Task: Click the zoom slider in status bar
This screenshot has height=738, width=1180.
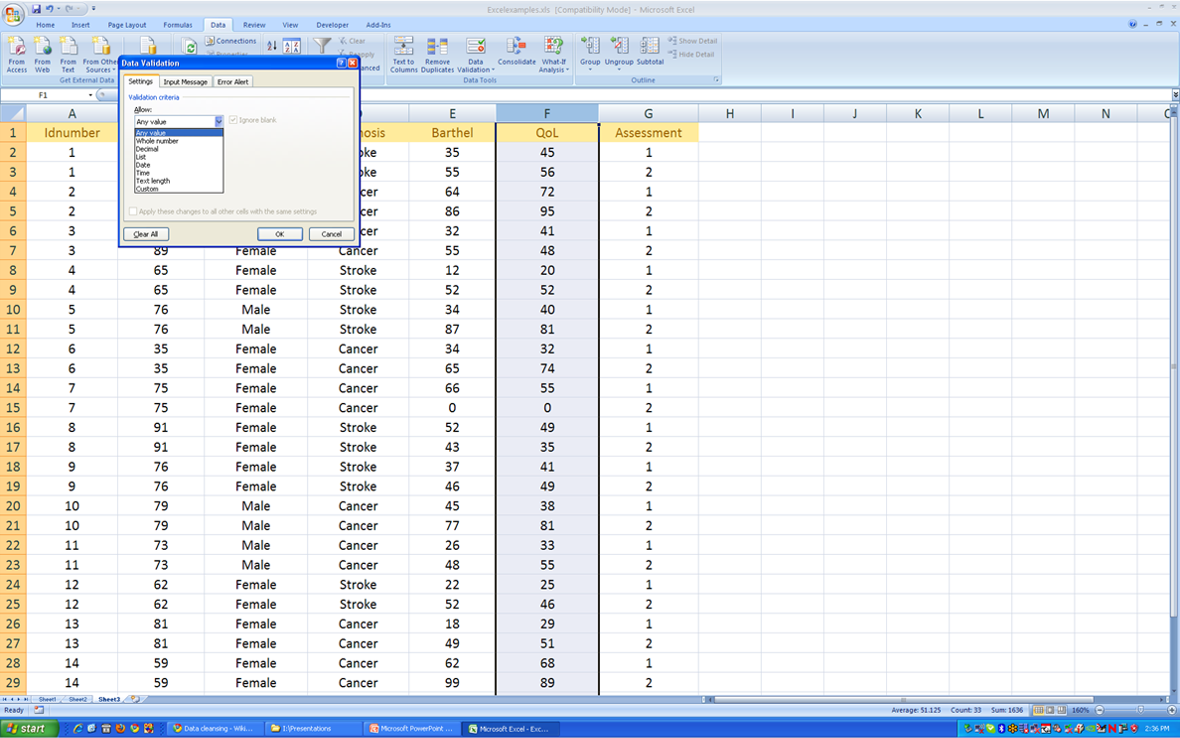Action: 1140,710
